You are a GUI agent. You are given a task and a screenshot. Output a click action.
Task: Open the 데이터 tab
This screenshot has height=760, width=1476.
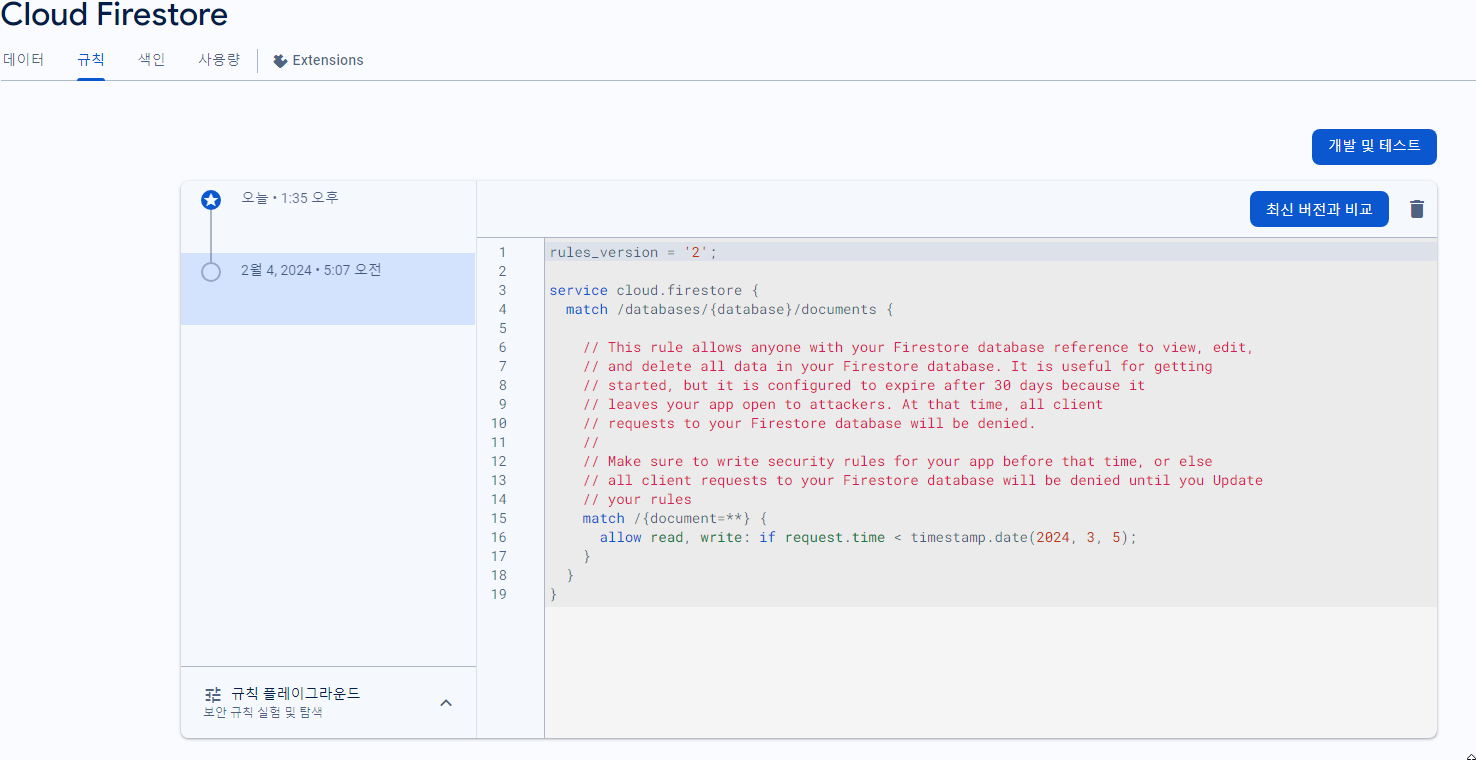click(x=24, y=60)
